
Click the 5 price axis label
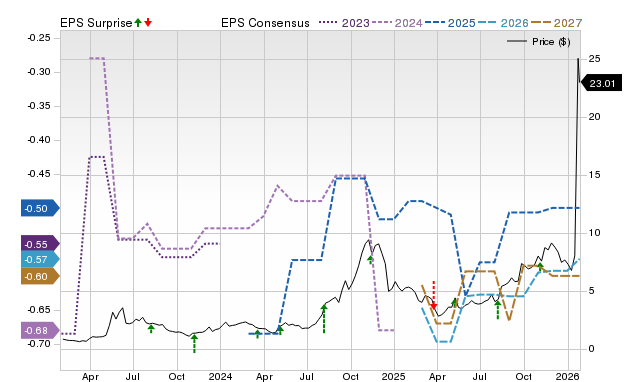pyautogui.click(x=591, y=291)
